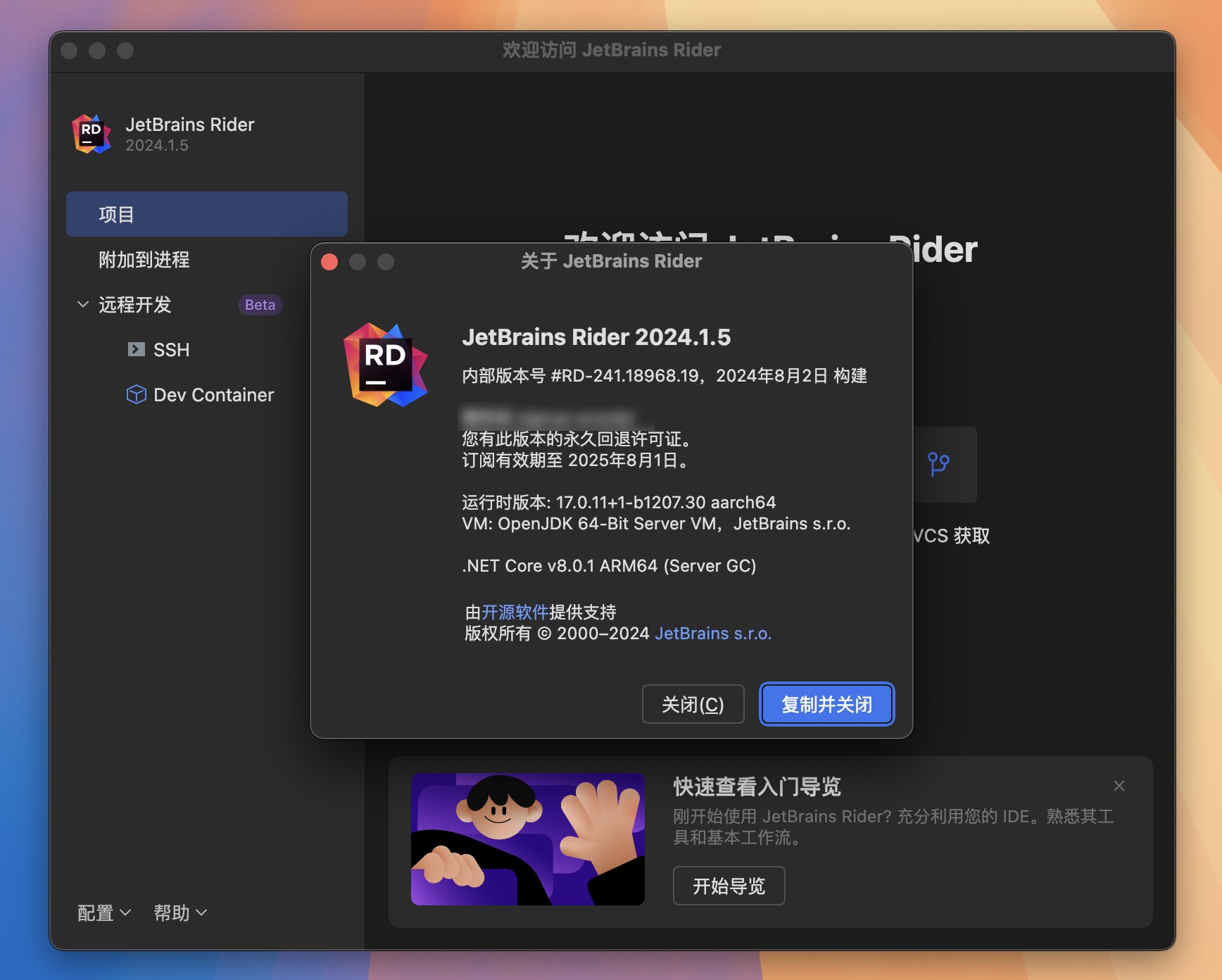1222x980 pixels.
Task: Open the SSH remote development entry
Action: [x=171, y=349]
